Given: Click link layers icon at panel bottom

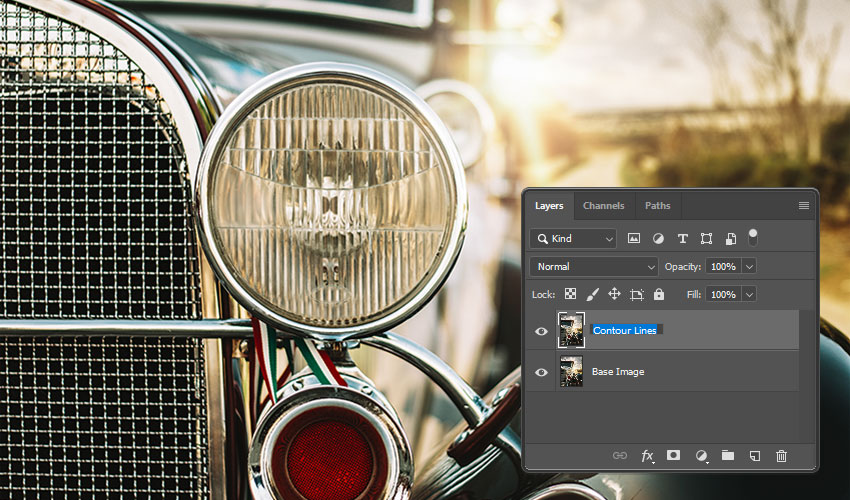Looking at the screenshot, I should 620,456.
